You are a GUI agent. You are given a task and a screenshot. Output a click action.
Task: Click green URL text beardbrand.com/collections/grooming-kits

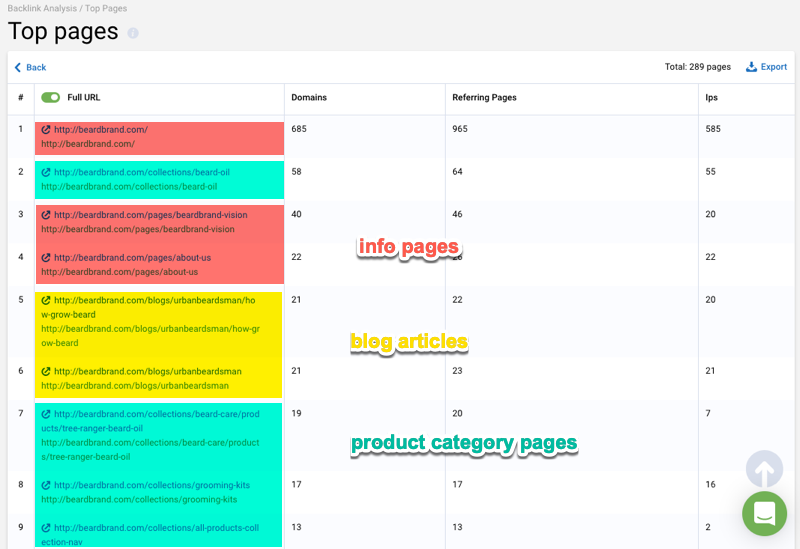point(139,500)
